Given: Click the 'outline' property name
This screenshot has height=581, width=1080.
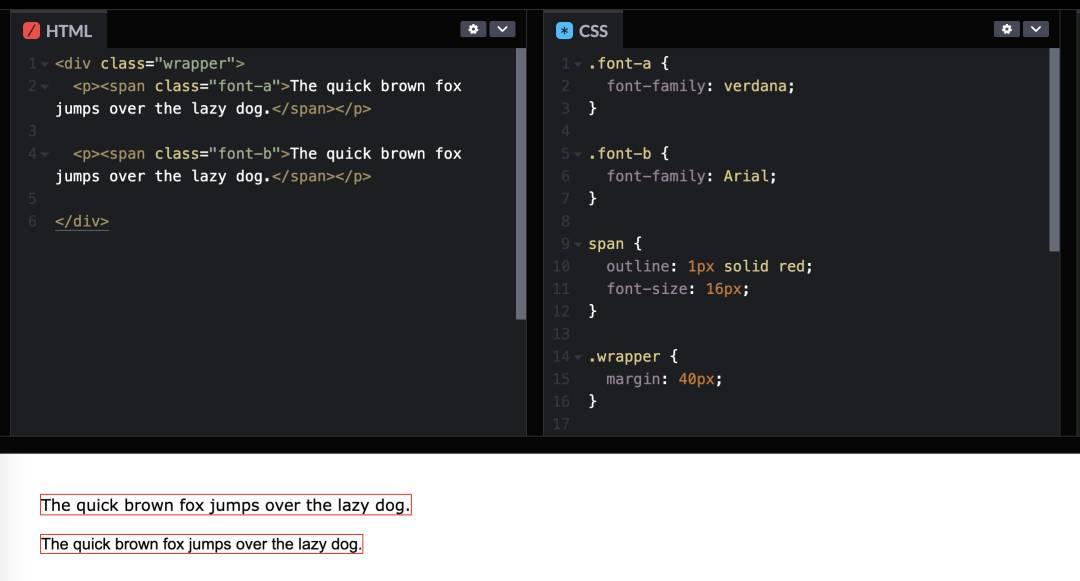Looking at the screenshot, I should pos(637,266).
